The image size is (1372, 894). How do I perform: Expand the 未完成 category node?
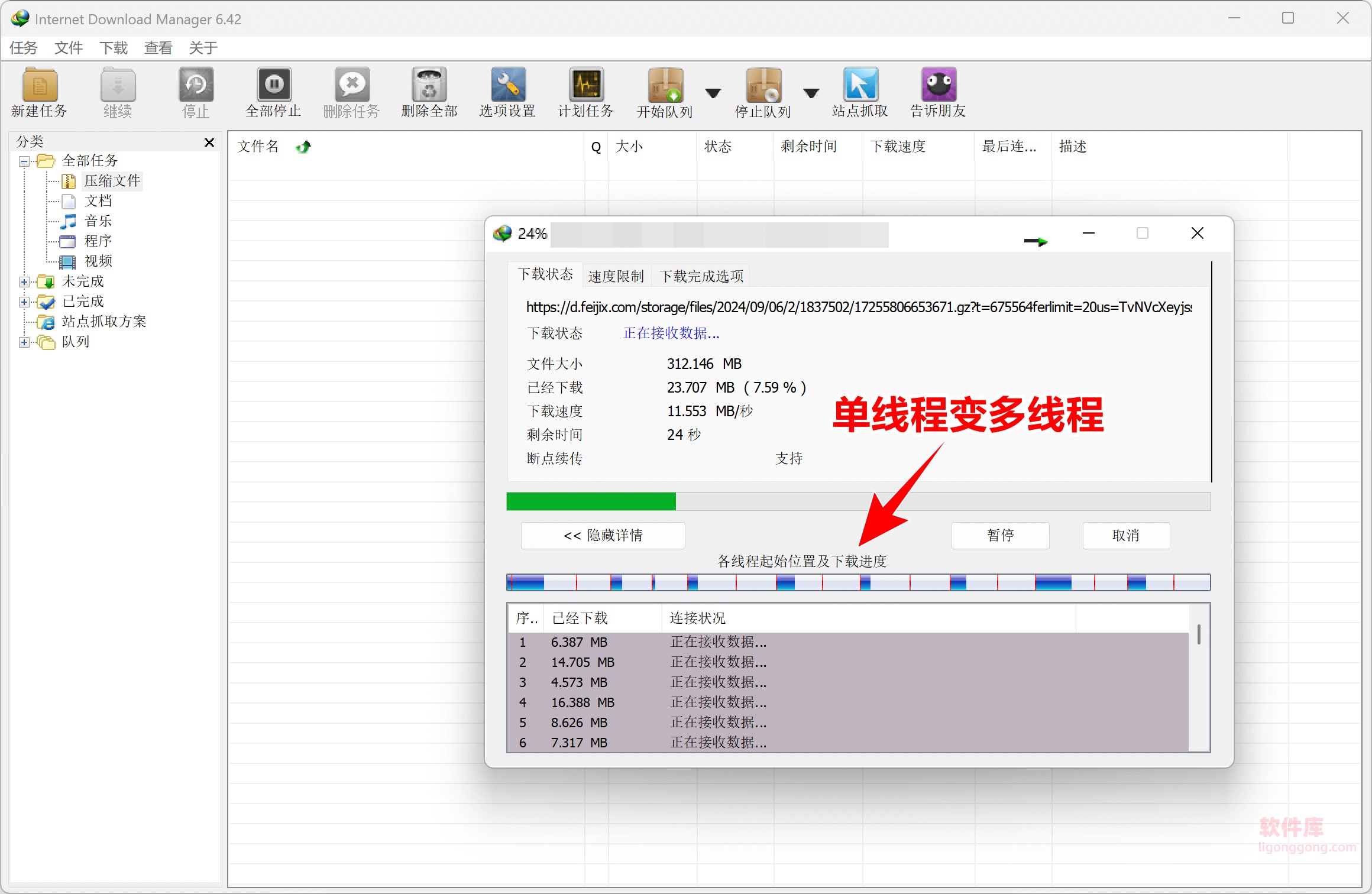coord(24,282)
